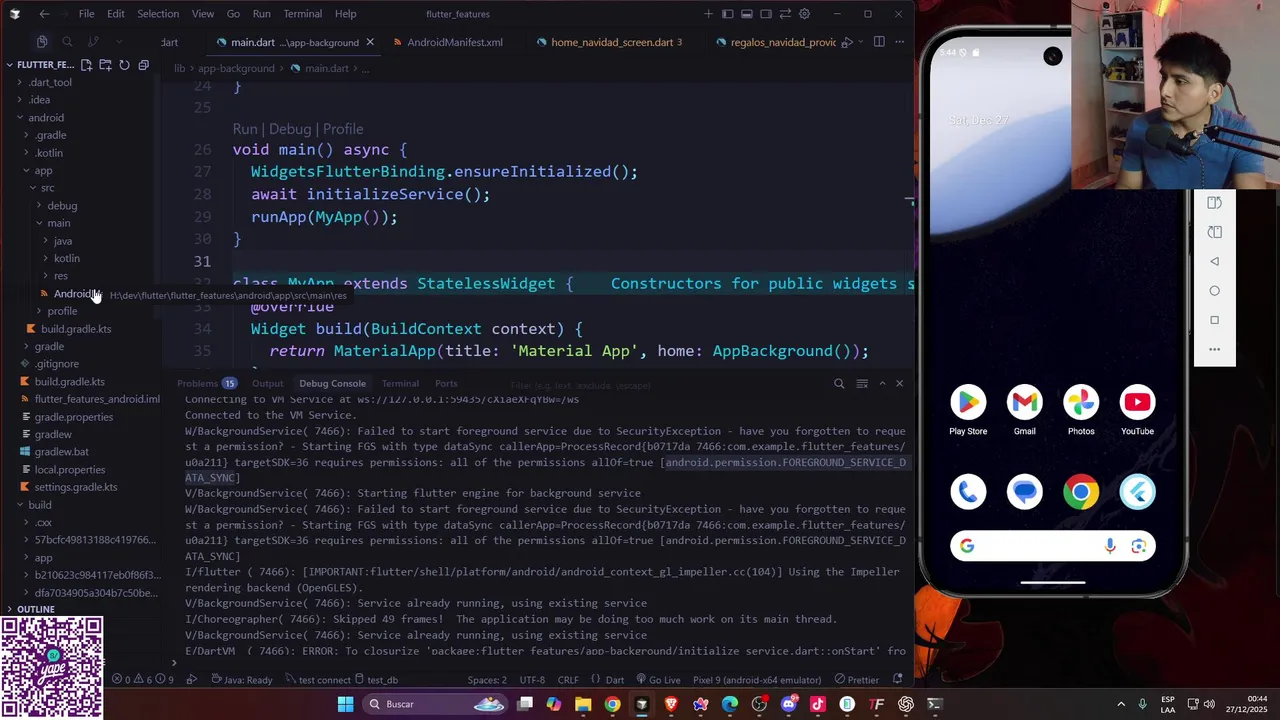The width and height of the screenshot is (1280, 720).
Task: Expand the OUTLINE section
Action: [36, 609]
